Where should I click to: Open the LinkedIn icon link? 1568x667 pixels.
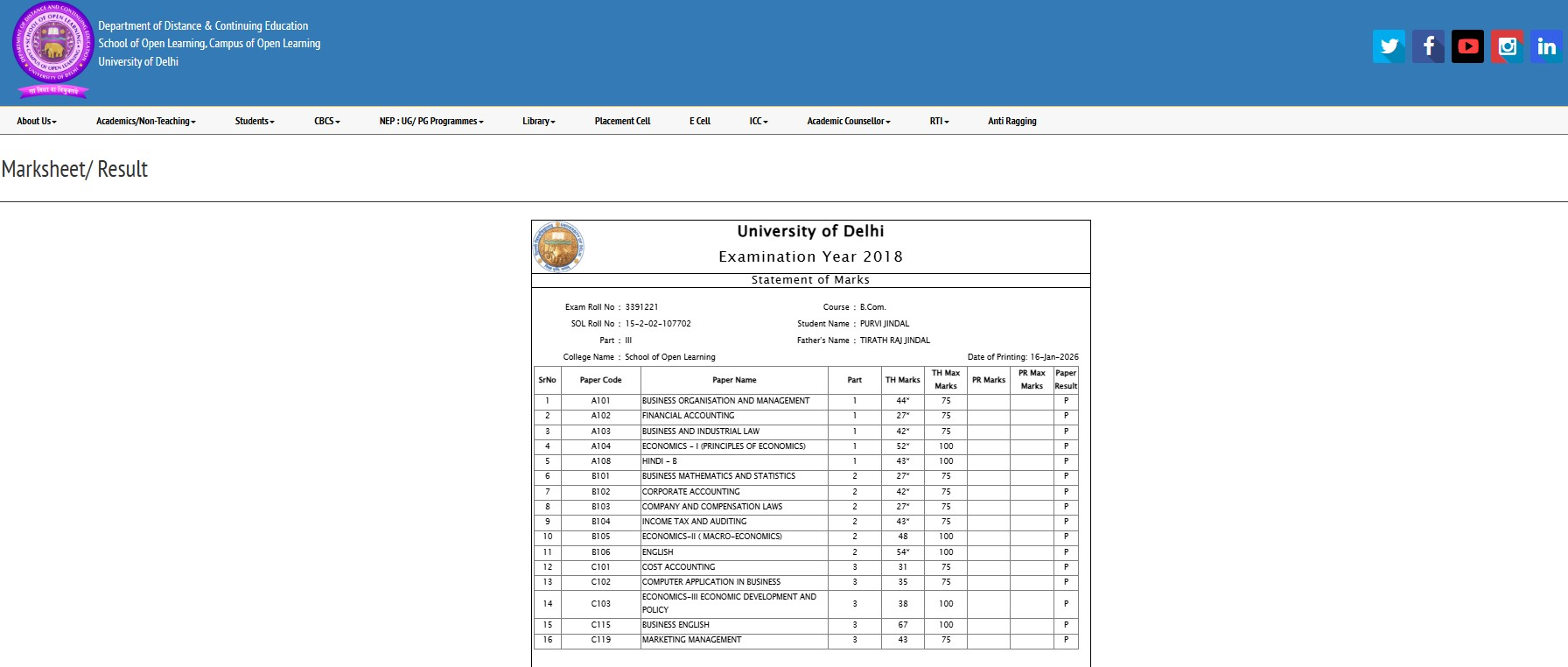click(x=1546, y=46)
